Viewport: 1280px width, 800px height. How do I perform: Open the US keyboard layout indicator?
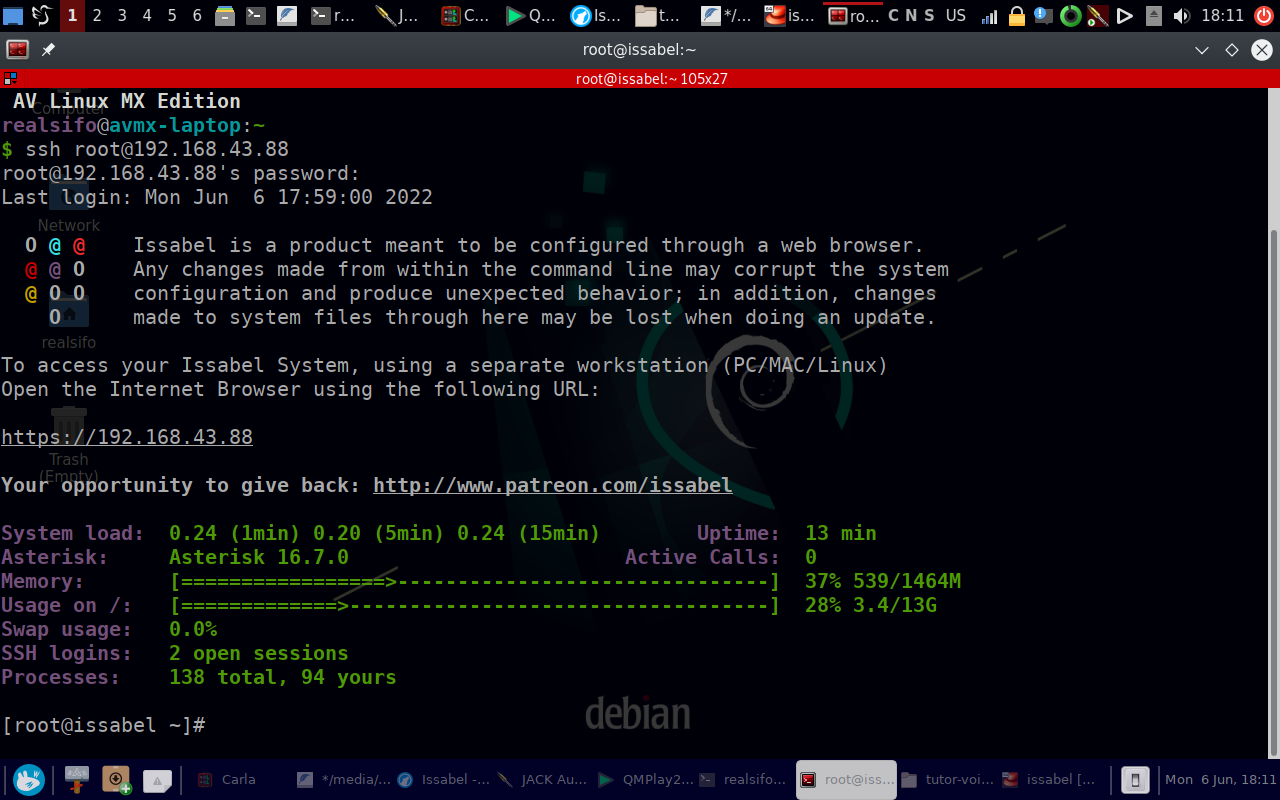956,15
